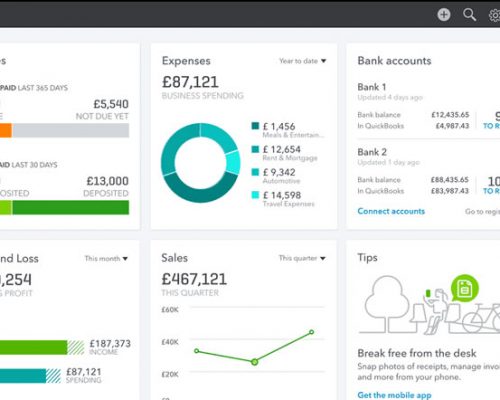Click the lowest point on Sales line chart
Image resolution: width=500 pixels, height=400 pixels.
click(255, 362)
